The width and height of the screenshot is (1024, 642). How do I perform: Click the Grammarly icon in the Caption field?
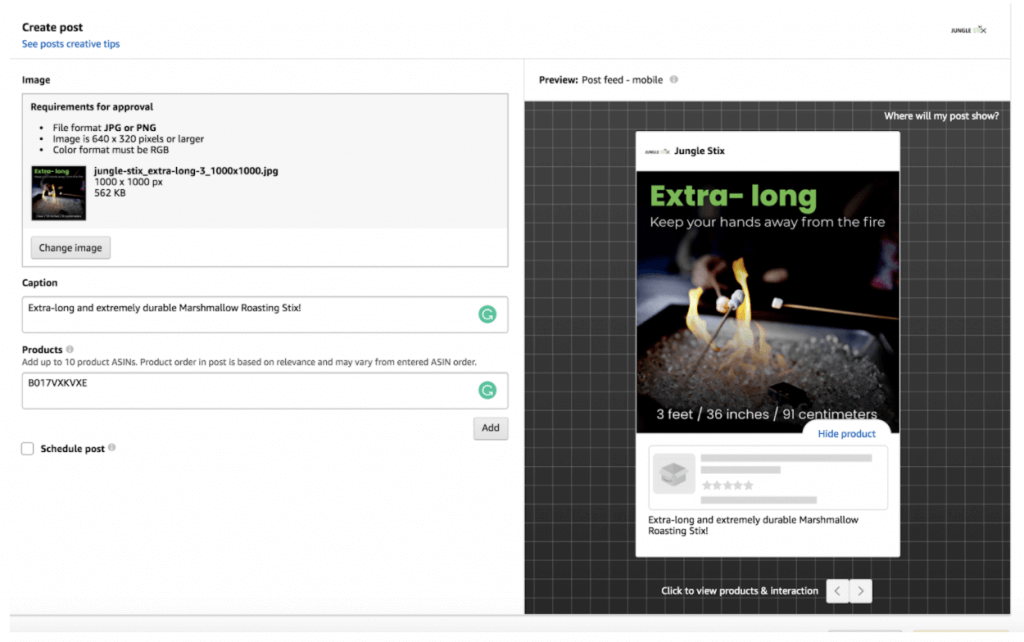[x=487, y=314]
